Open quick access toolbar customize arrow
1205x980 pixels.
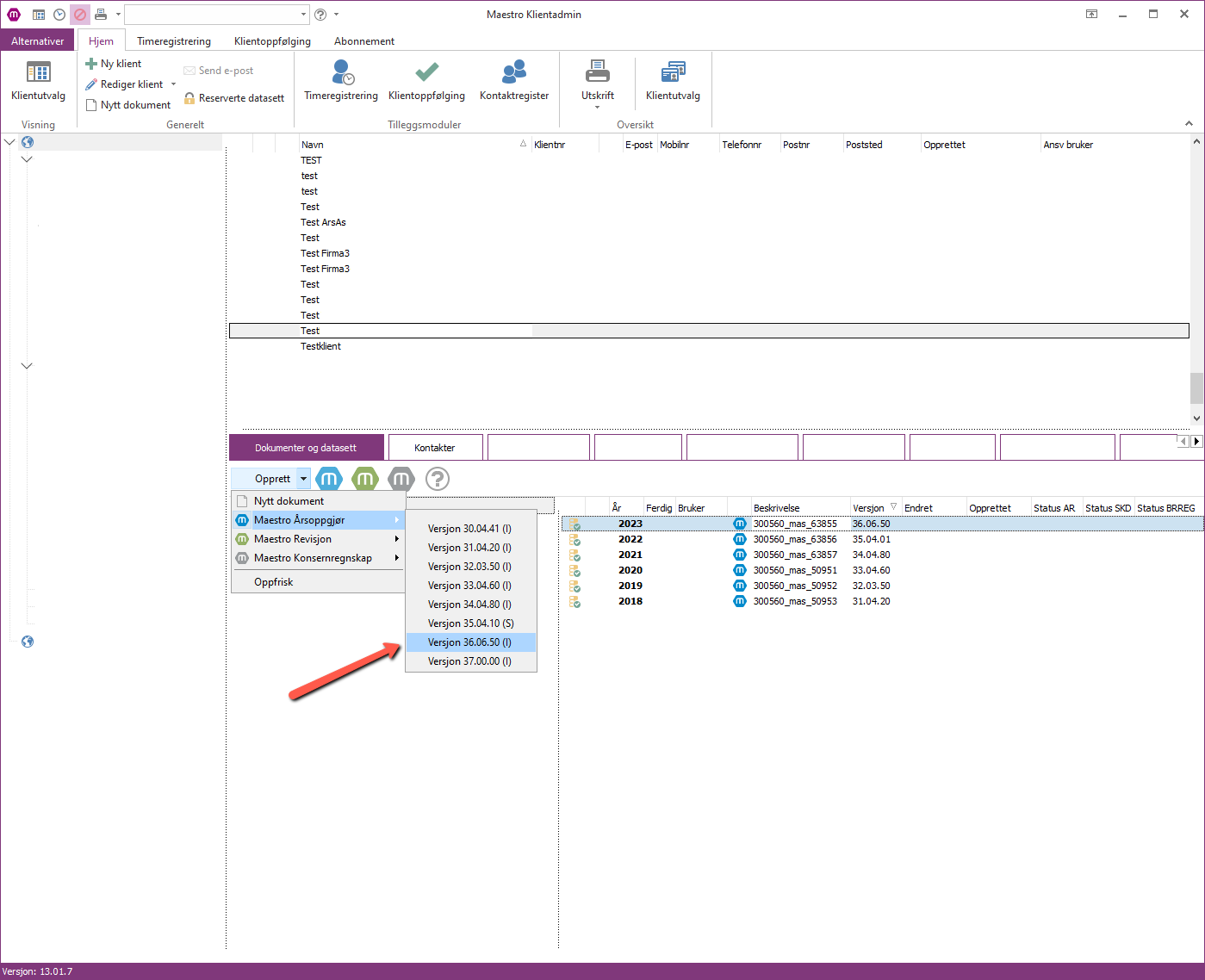pos(118,15)
